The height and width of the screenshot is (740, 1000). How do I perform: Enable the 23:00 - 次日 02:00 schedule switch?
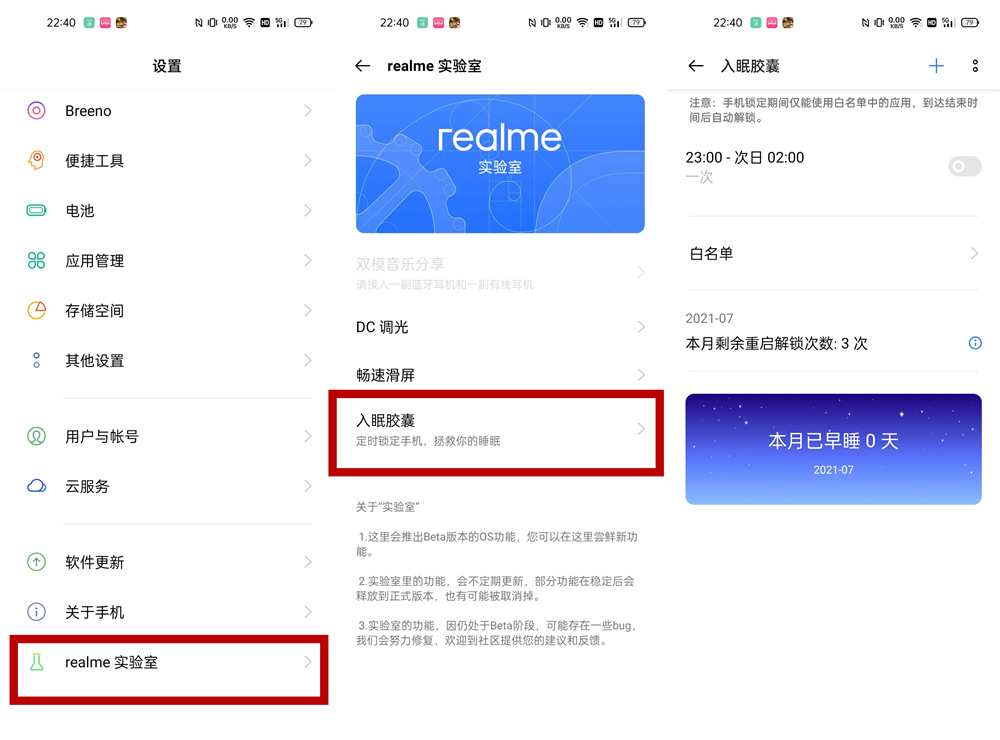tap(964, 167)
